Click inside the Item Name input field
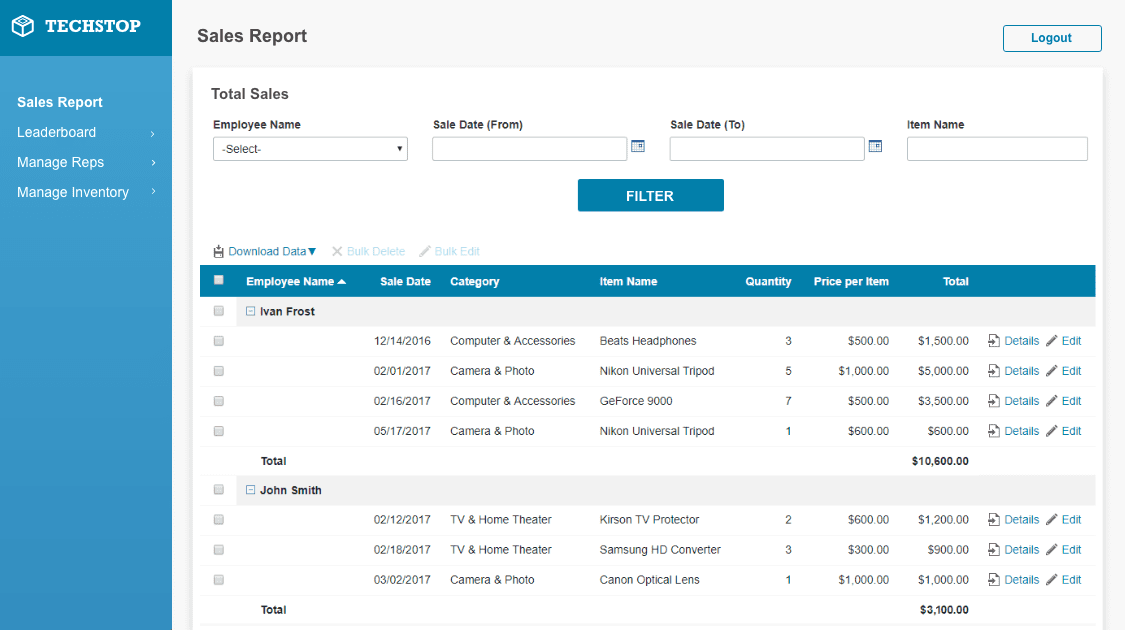Viewport: 1125px width, 630px height. point(996,148)
